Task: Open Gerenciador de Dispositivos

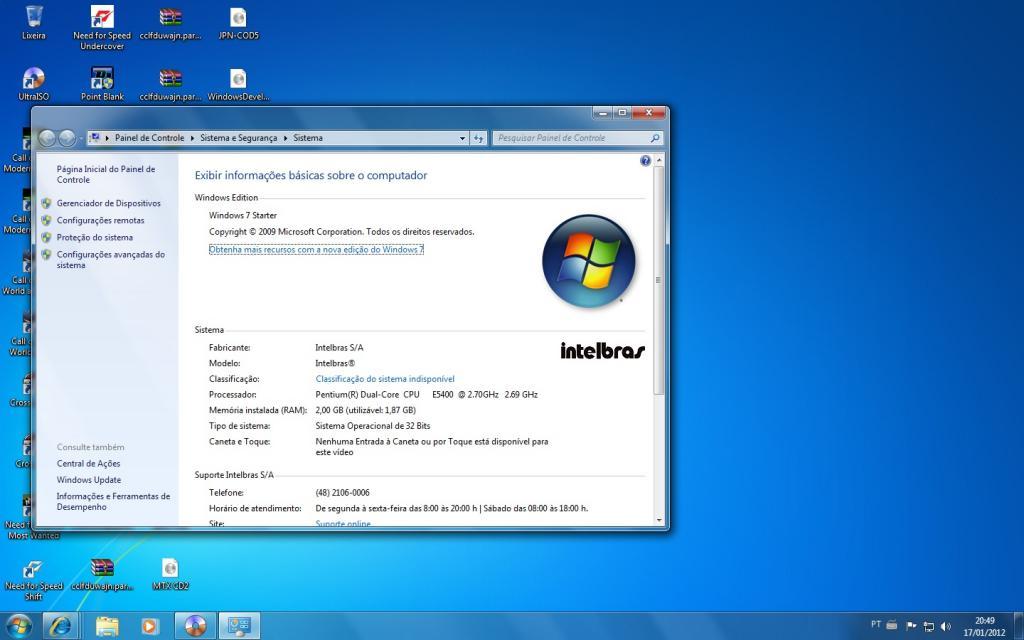Action: click(108, 203)
